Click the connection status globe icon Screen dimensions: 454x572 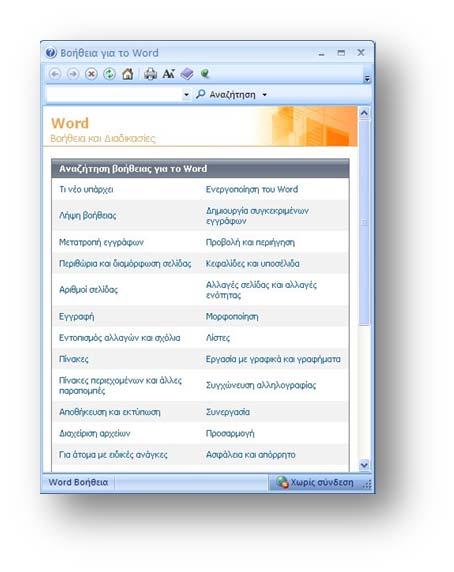(x=282, y=483)
